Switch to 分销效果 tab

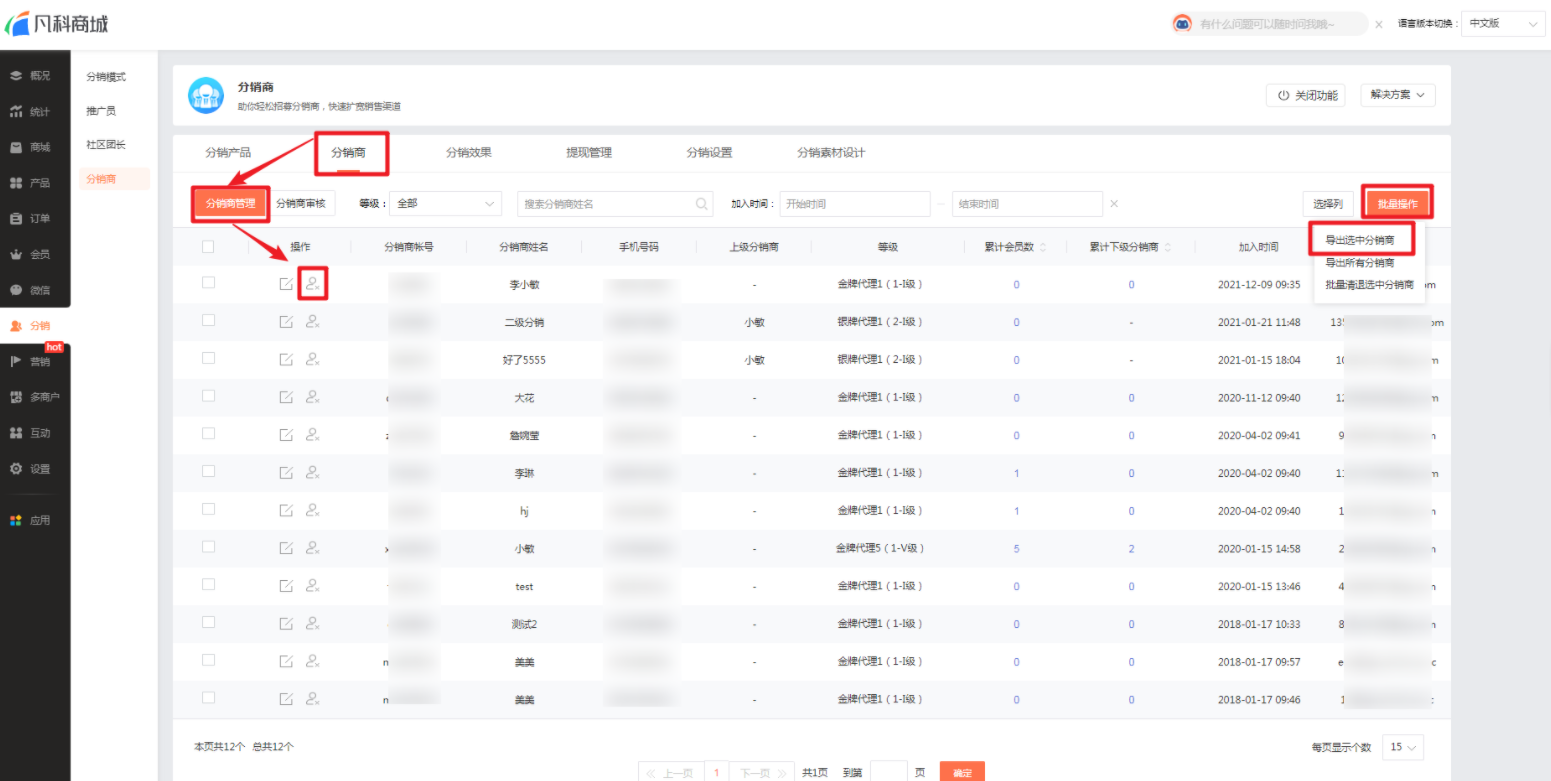coord(469,153)
